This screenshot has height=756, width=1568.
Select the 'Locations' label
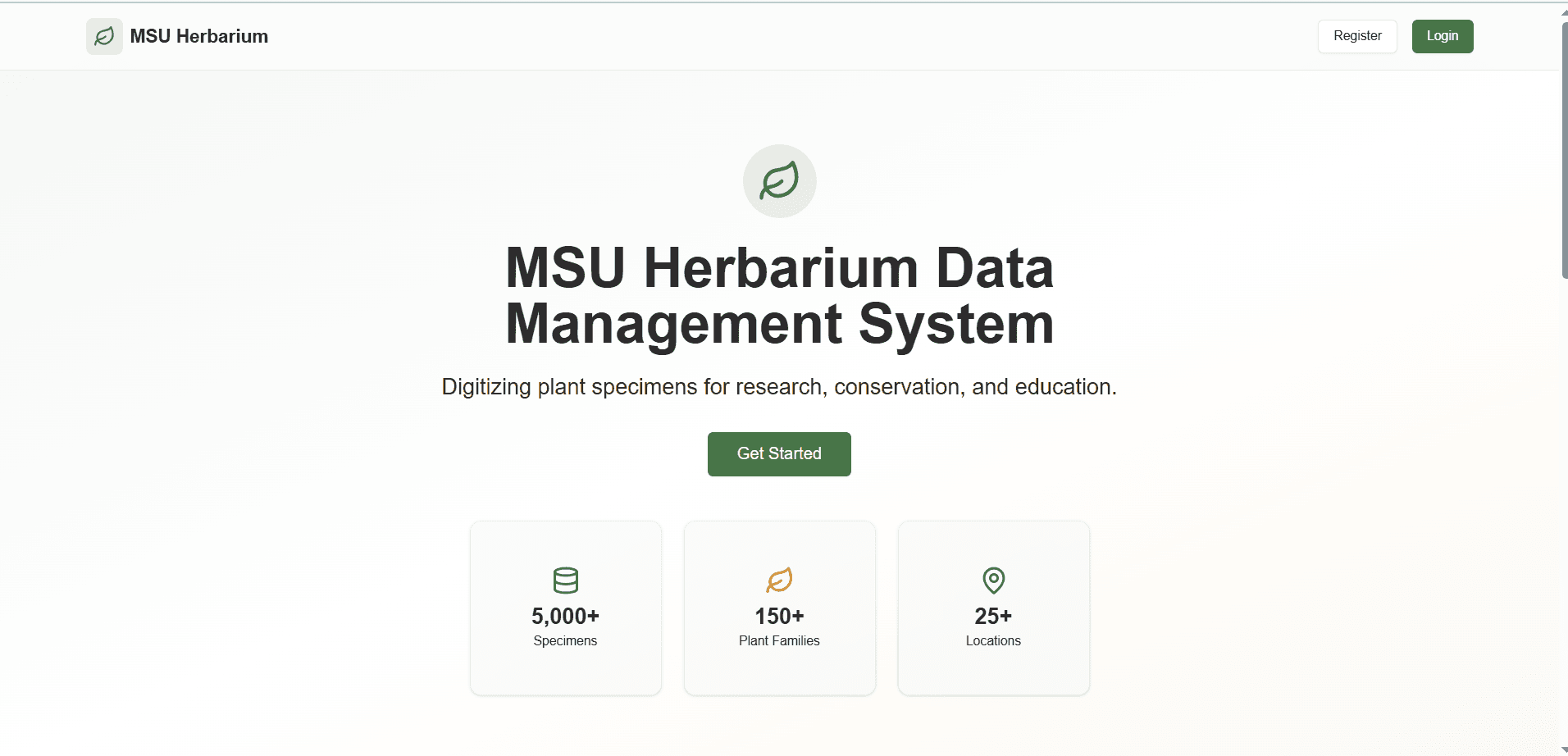click(x=993, y=641)
